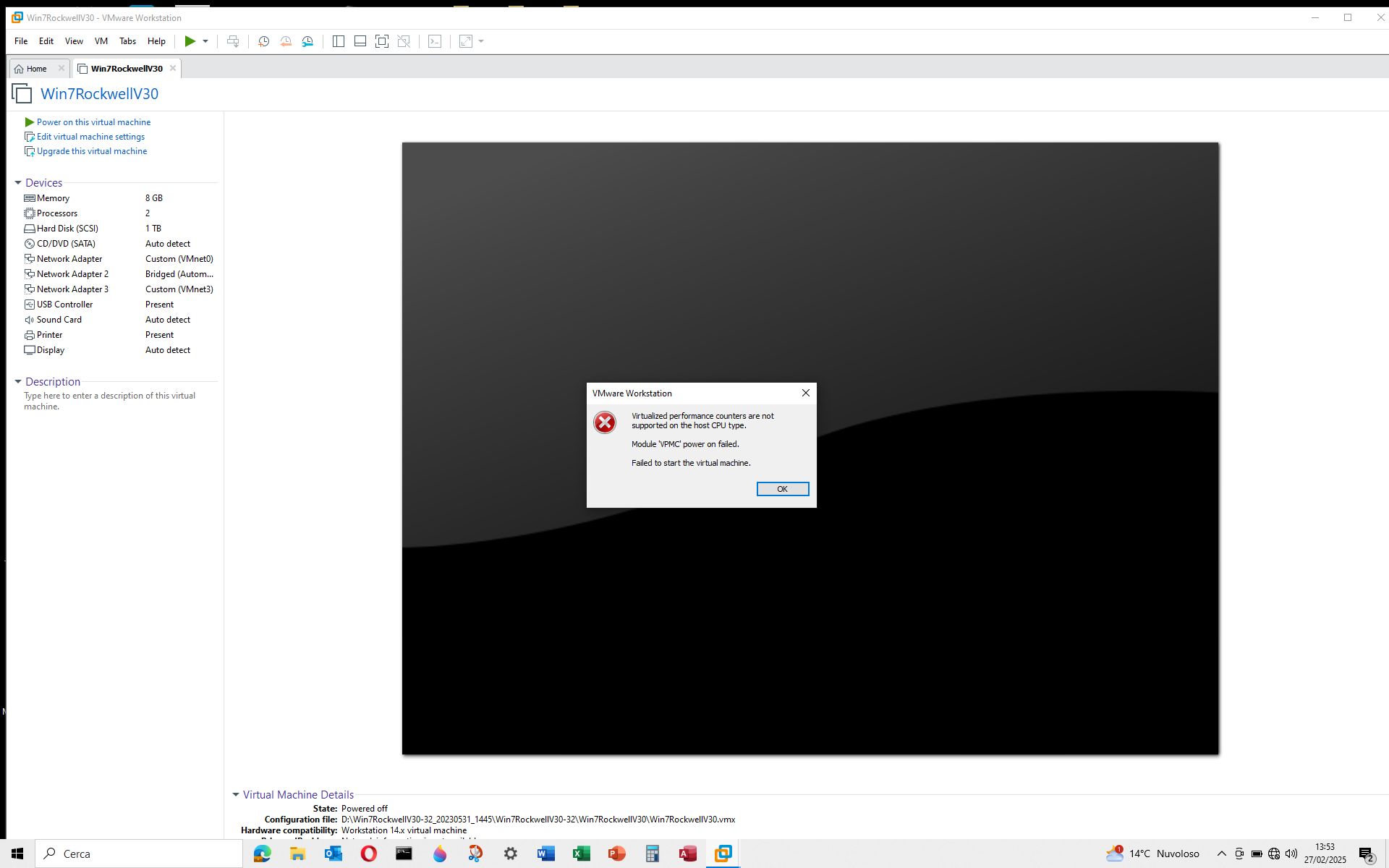Viewport: 1389px width, 868px height.
Task: Click Take a snapshot toolbar icon
Action: [263, 41]
